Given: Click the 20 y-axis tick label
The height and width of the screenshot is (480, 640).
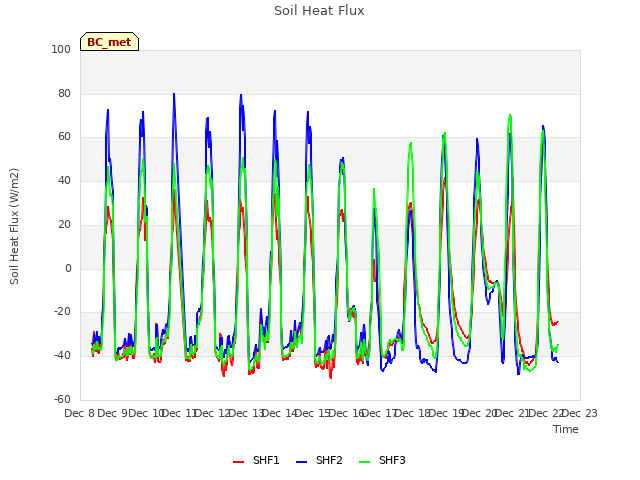Looking at the screenshot, I should (x=64, y=224).
